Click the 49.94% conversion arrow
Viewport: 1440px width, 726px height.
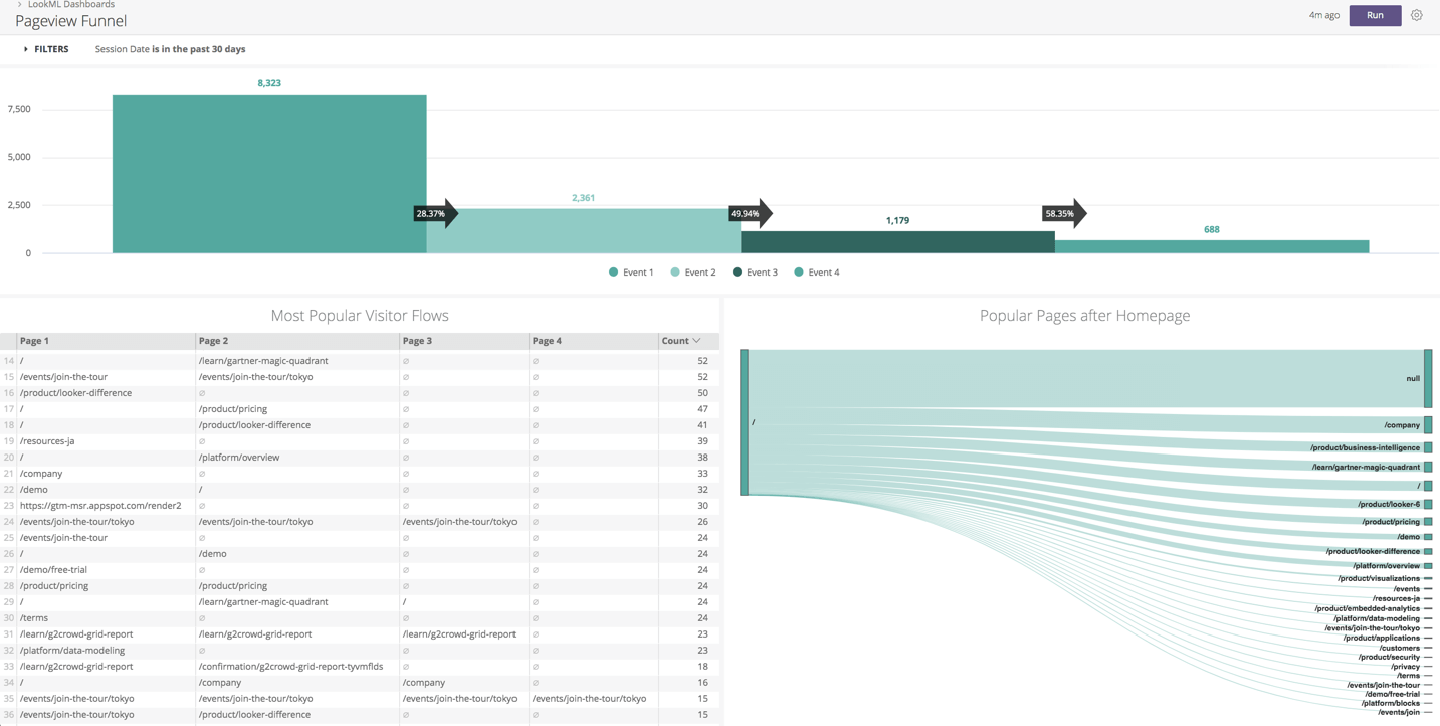coord(750,213)
